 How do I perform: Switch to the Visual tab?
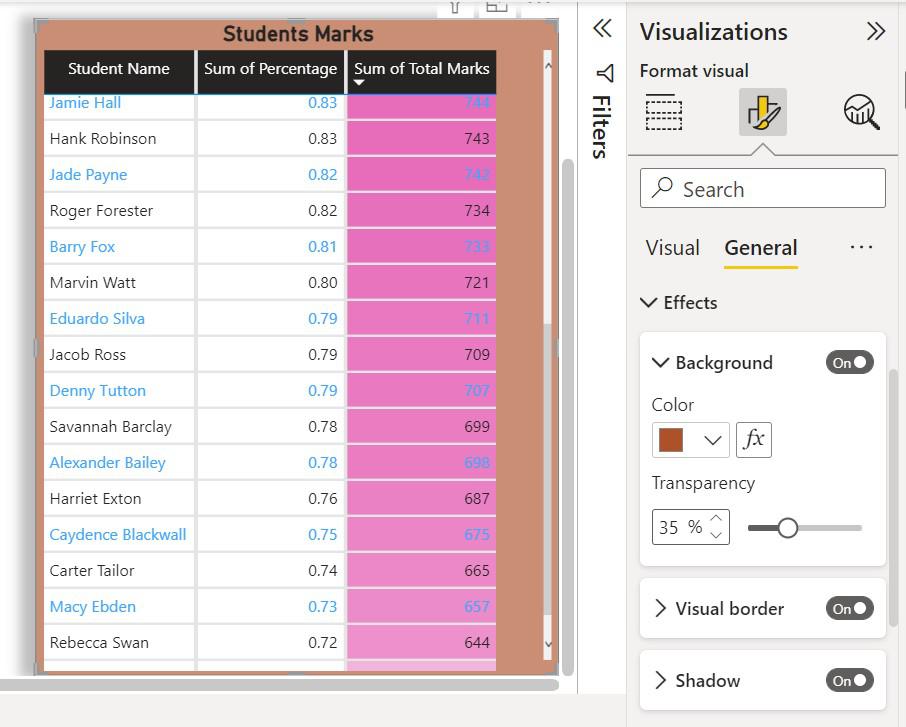tap(672, 248)
